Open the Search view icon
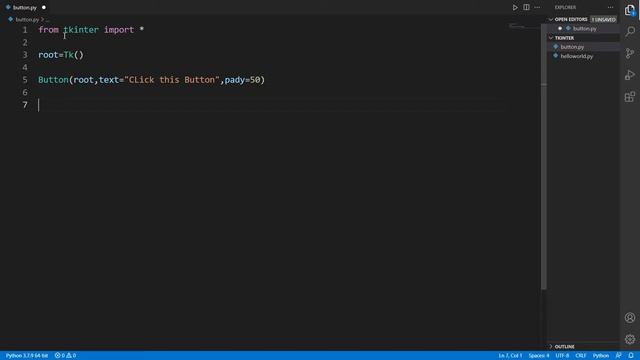The height and width of the screenshot is (360, 640). (x=630, y=31)
